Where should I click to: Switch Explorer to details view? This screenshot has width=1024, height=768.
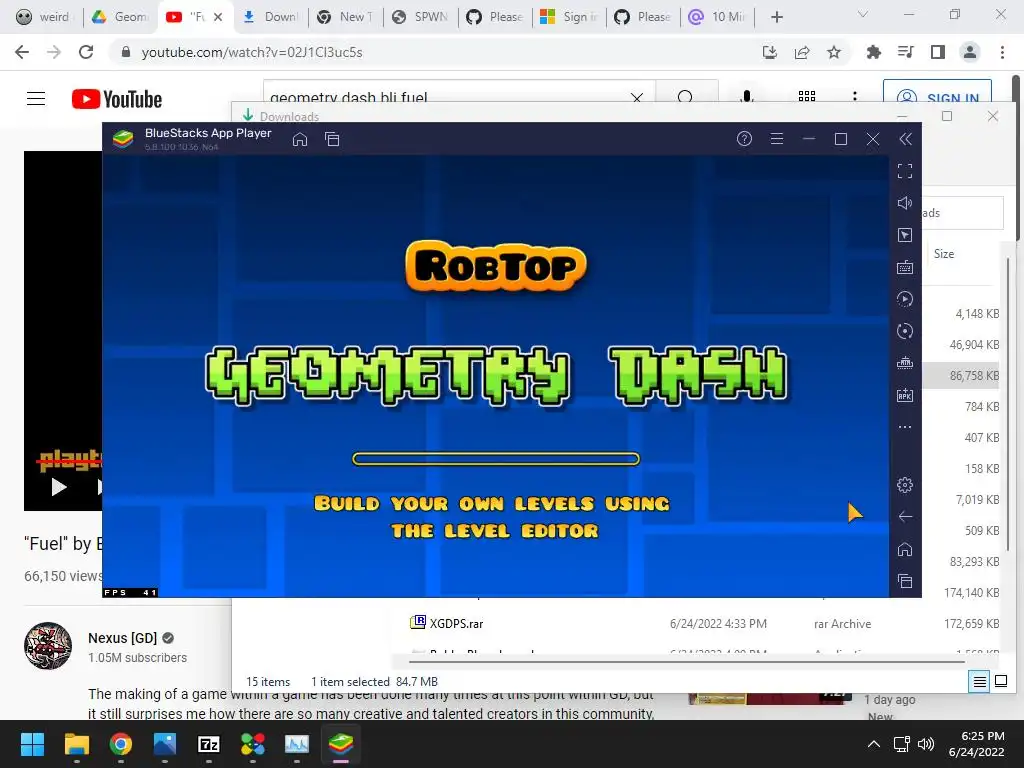(x=980, y=682)
